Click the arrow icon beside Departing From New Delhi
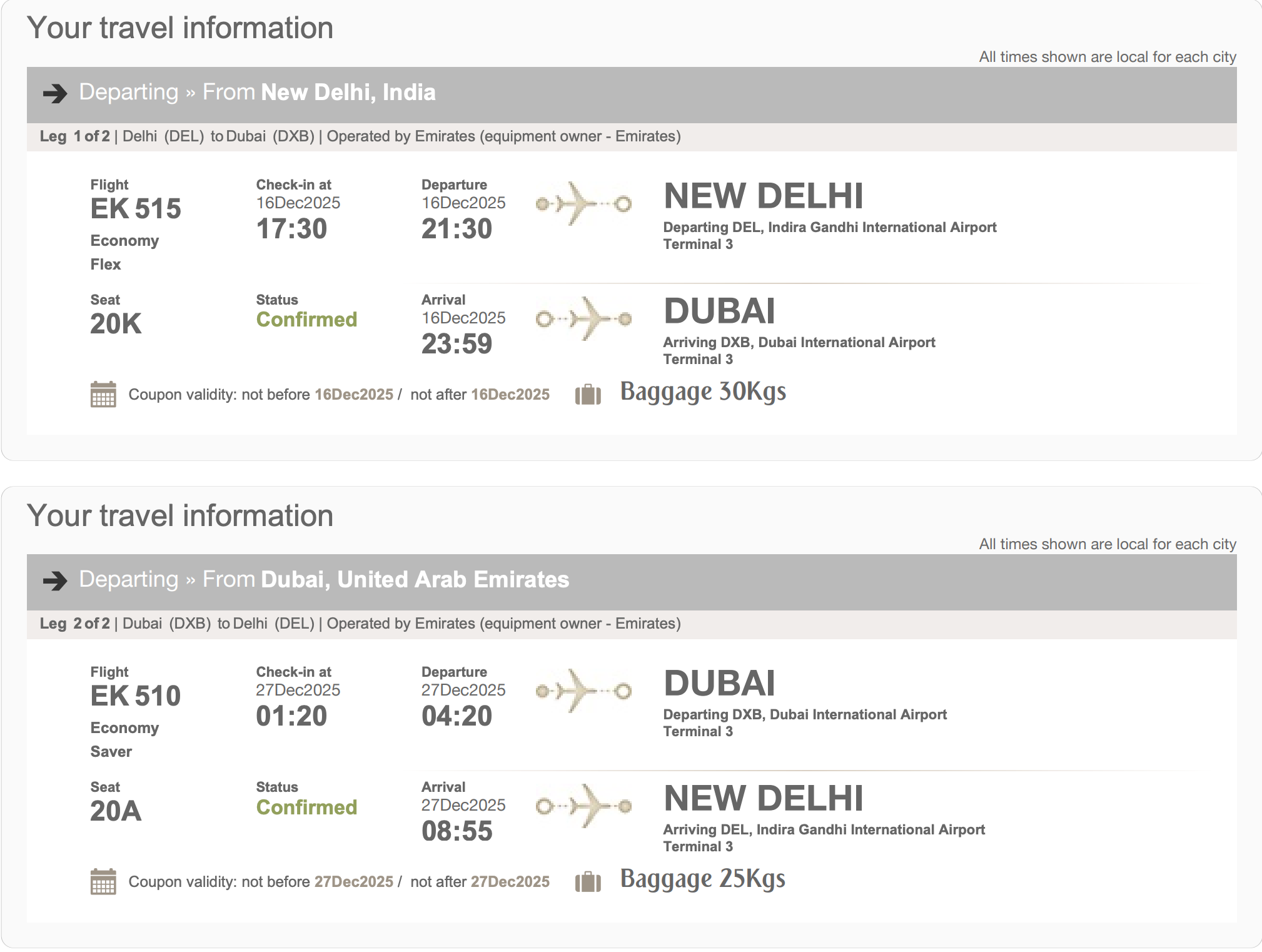This screenshot has width=1262, height=952. pyautogui.click(x=55, y=93)
